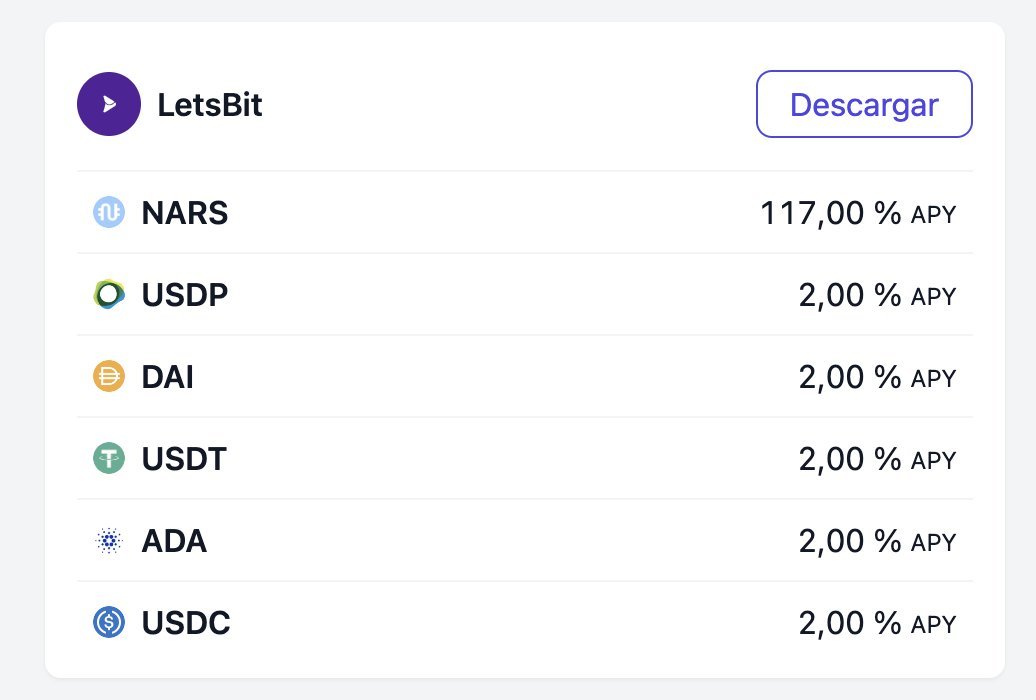Select the DAI label

pos(168,377)
